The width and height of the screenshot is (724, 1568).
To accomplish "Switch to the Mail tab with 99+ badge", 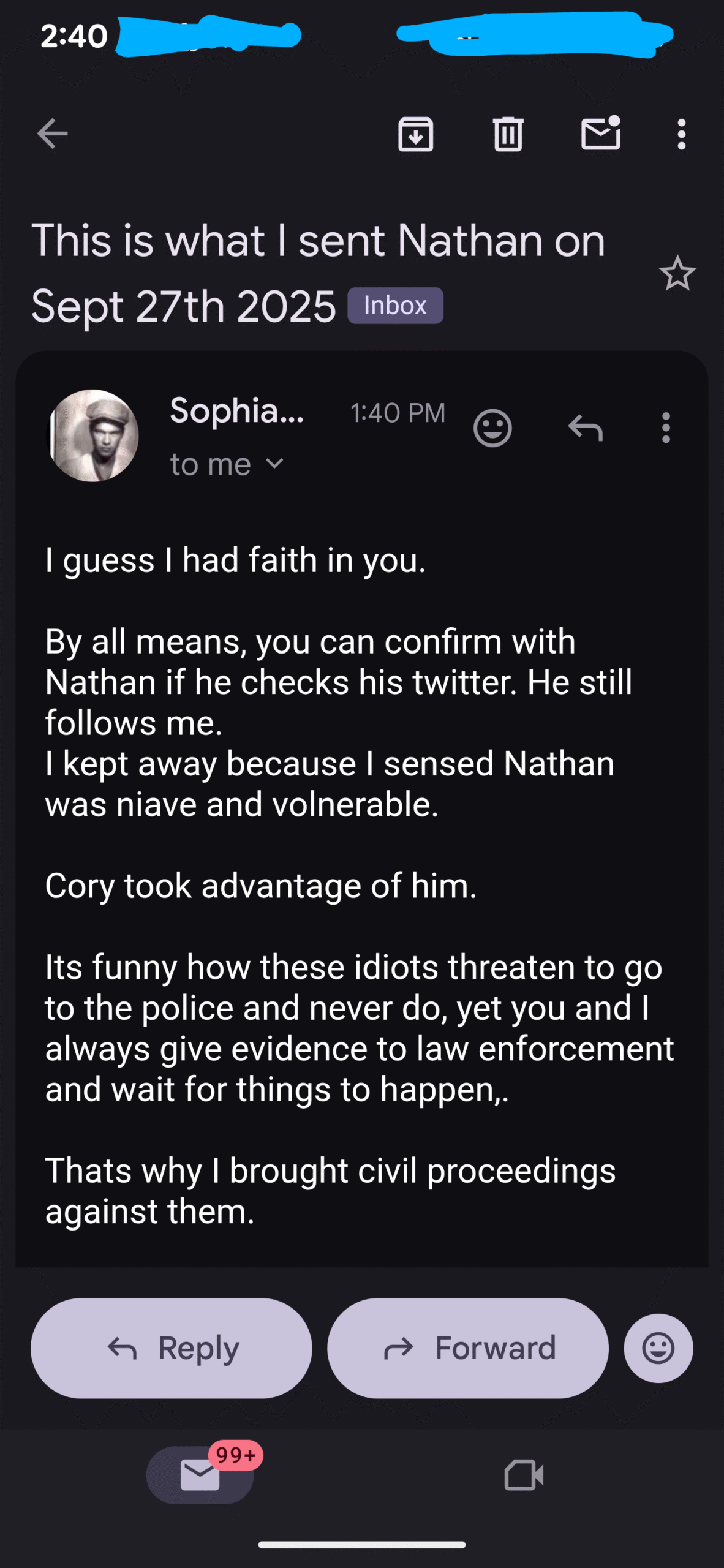I will [x=200, y=1474].
